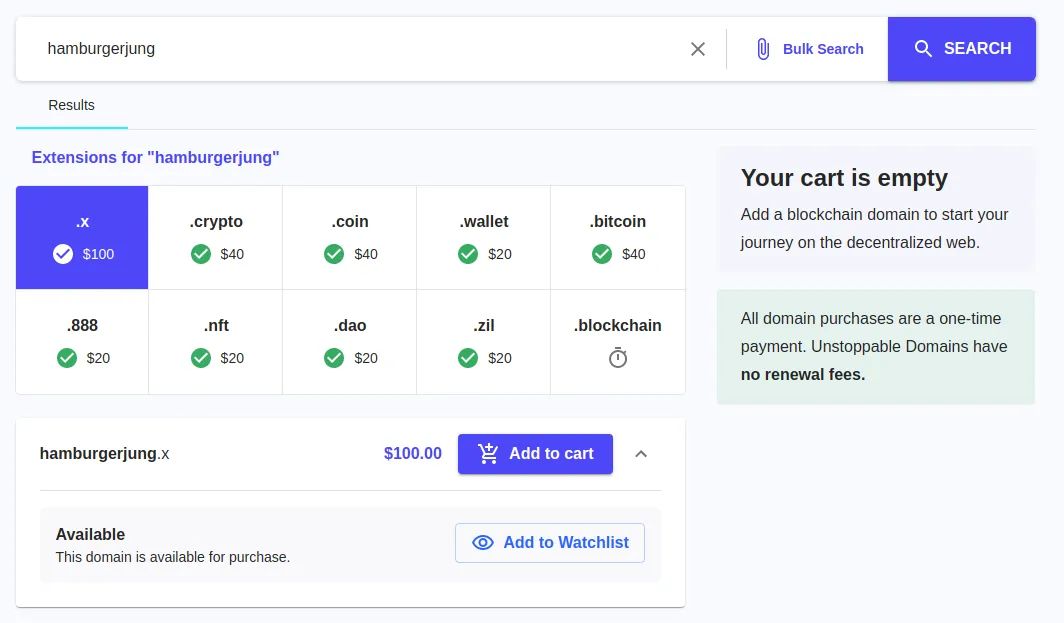Click the green checkmark icon for .wallet
Image resolution: width=1064 pixels, height=623 pixels.
(468, 254)
